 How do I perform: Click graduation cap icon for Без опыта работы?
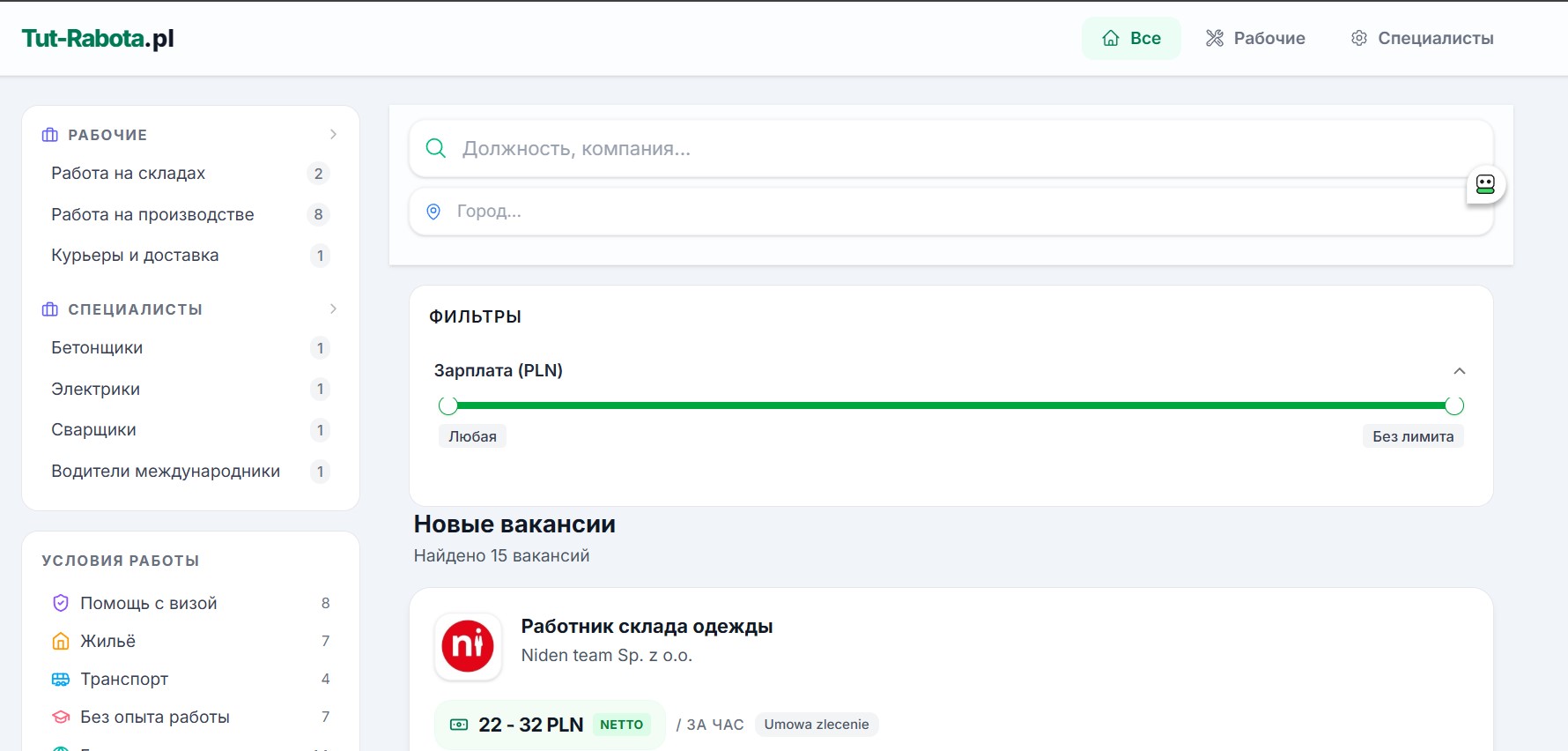(x=61, y=717)
